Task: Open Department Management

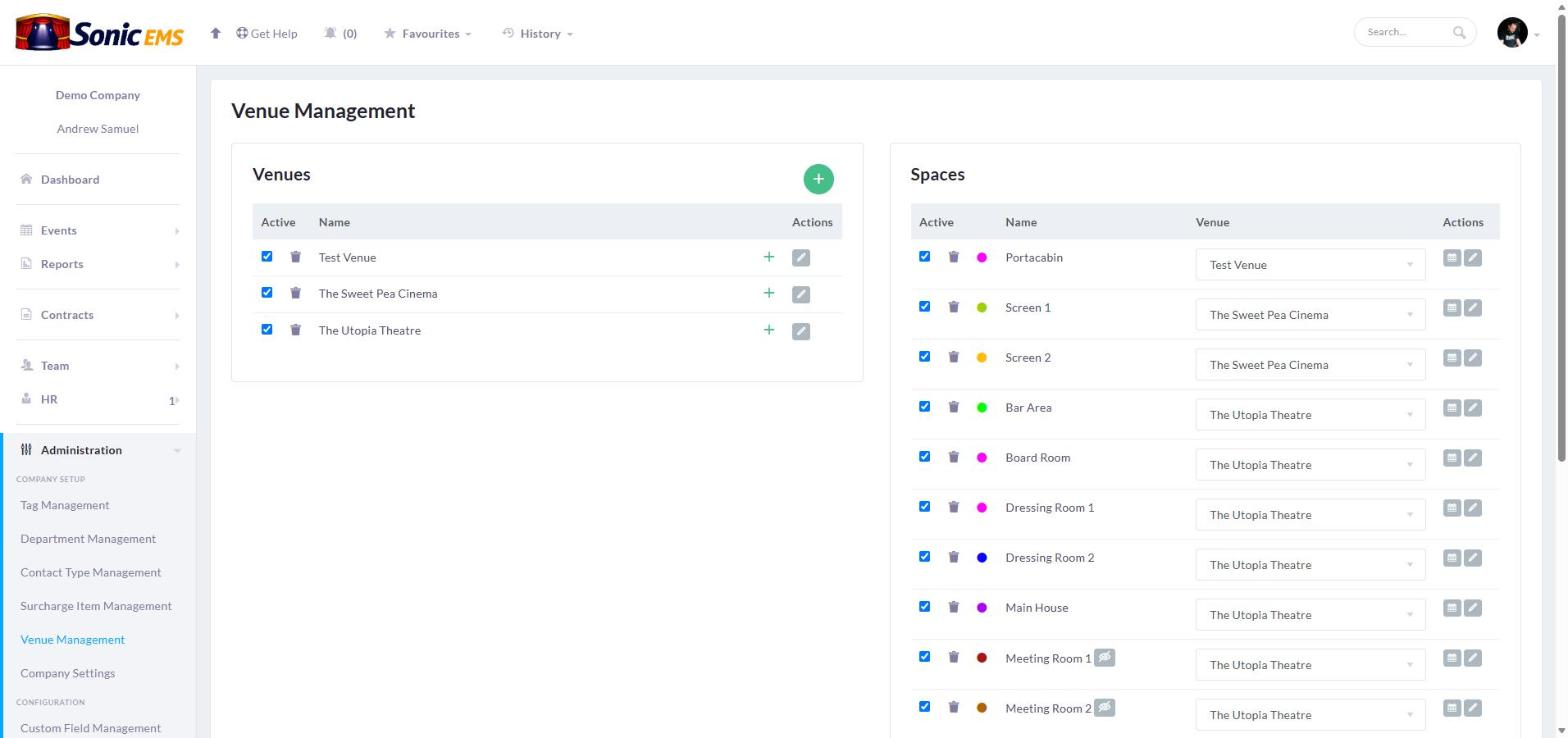Action: tap(88, 539)
